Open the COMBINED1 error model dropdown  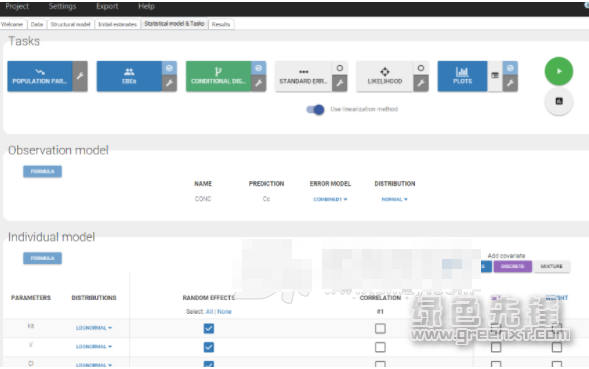click(x=330, y=199)
